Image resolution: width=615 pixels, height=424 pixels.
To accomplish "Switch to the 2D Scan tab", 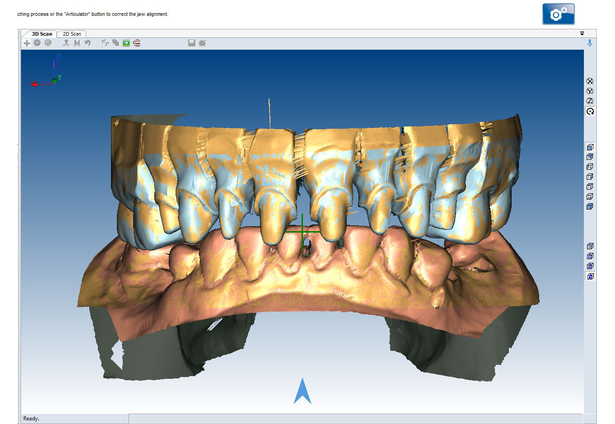I will [x=72, y=34].
